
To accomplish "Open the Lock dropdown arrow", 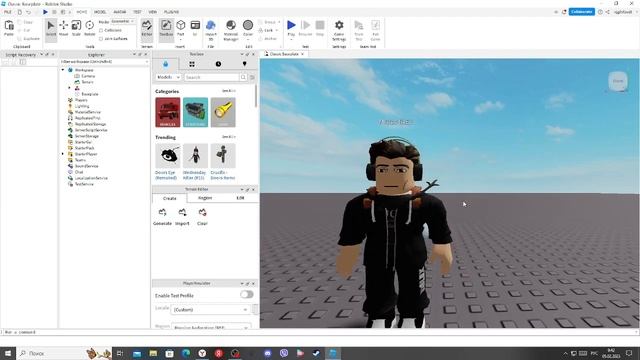I will (277, 30).
